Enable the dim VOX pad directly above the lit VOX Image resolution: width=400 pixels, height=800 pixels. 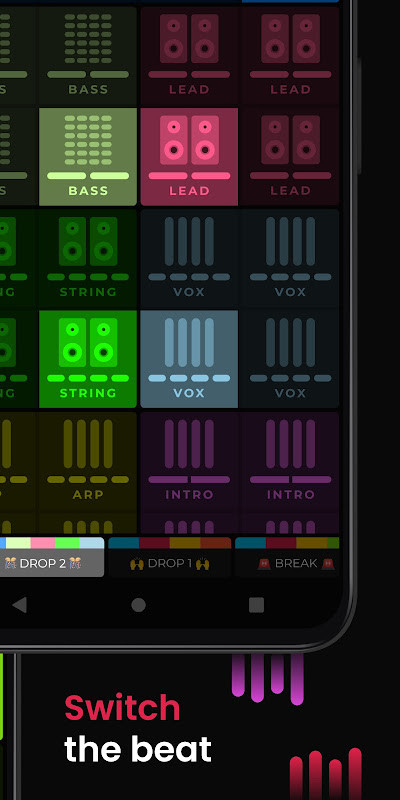click(189, 258)
